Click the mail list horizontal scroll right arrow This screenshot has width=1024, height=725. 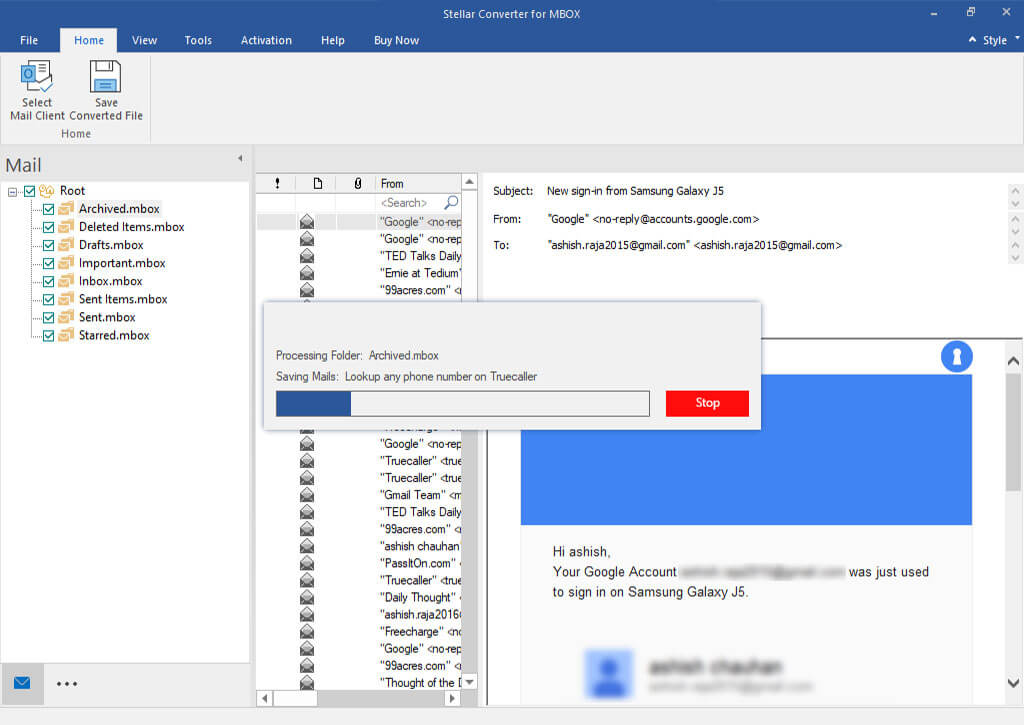pos(452,698)
